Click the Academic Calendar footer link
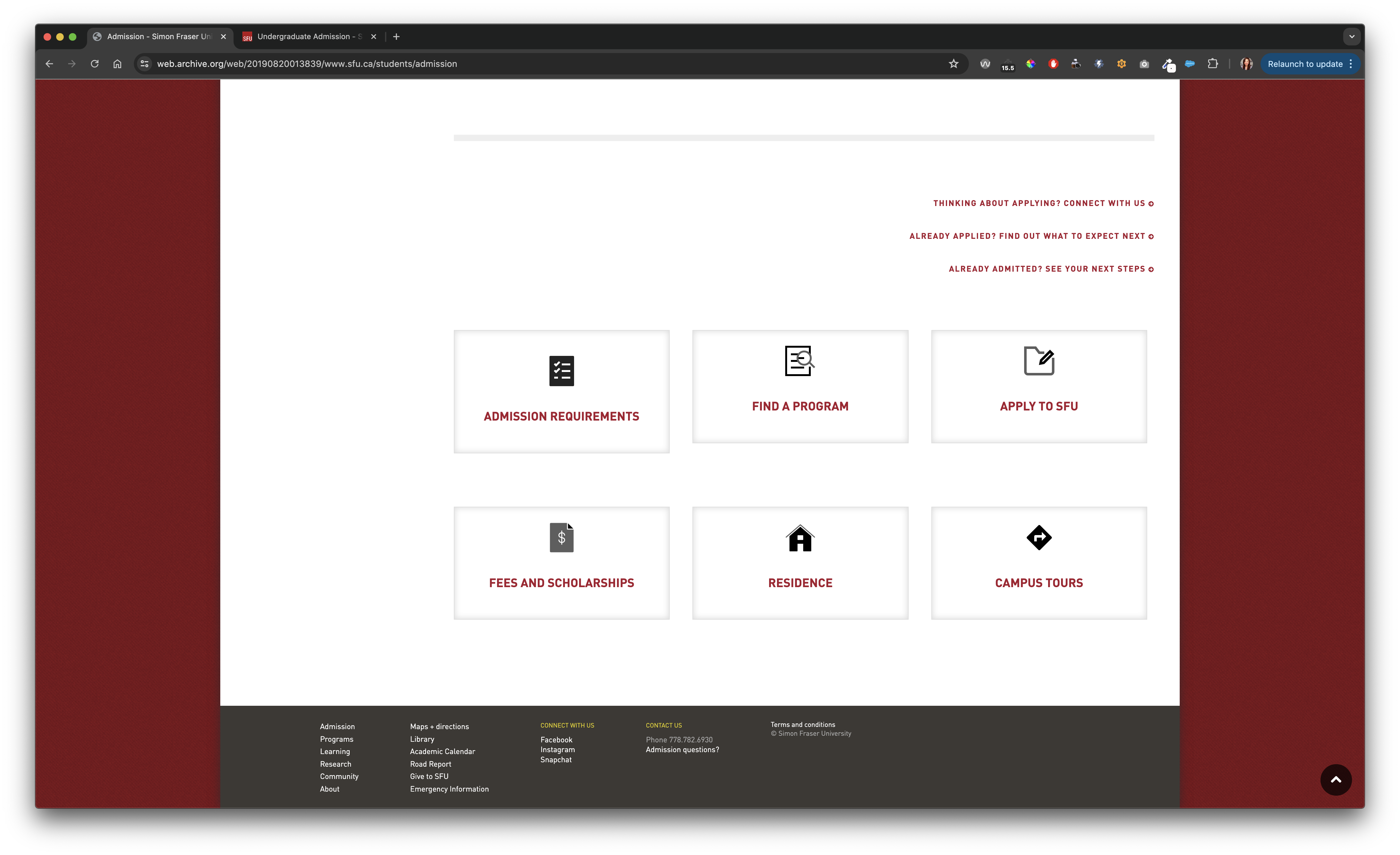The height and width of the screenshot is (855, 1400). [x=442, y=752]
